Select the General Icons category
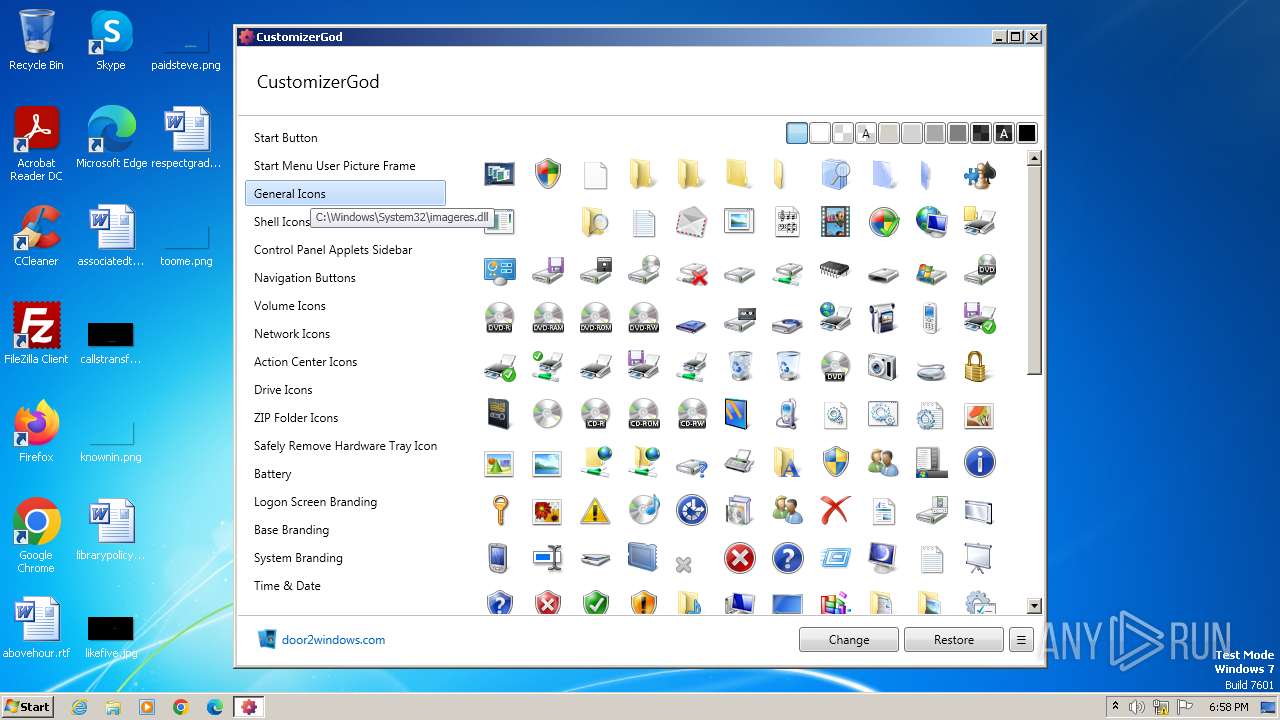The height and width of the screenshot is (720, 1280). point(345,194)
